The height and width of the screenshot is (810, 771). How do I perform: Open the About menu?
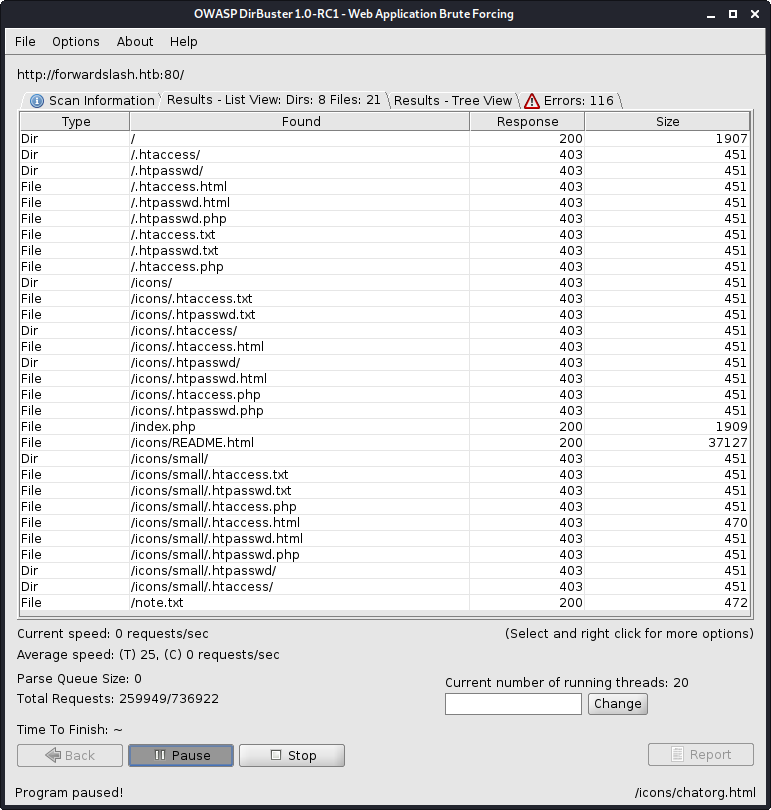(x=135, y=41)
